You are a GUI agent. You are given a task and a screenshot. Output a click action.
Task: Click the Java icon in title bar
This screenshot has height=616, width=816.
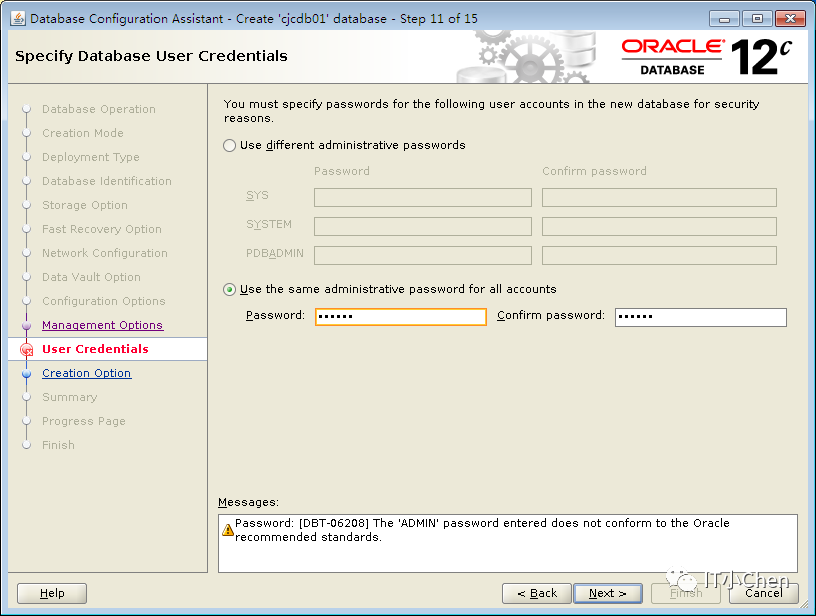click(18, 19)
